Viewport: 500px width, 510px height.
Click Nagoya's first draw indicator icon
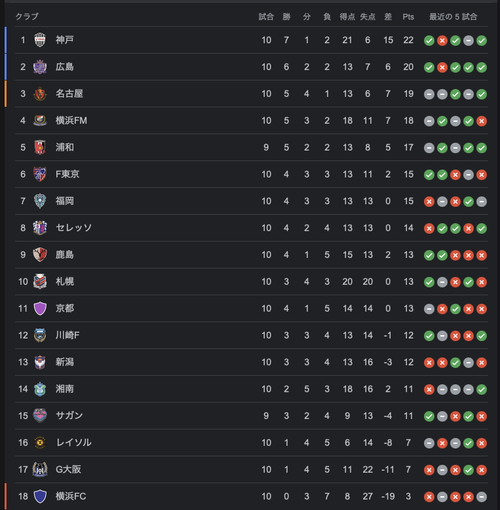click(x=429, y=94)
